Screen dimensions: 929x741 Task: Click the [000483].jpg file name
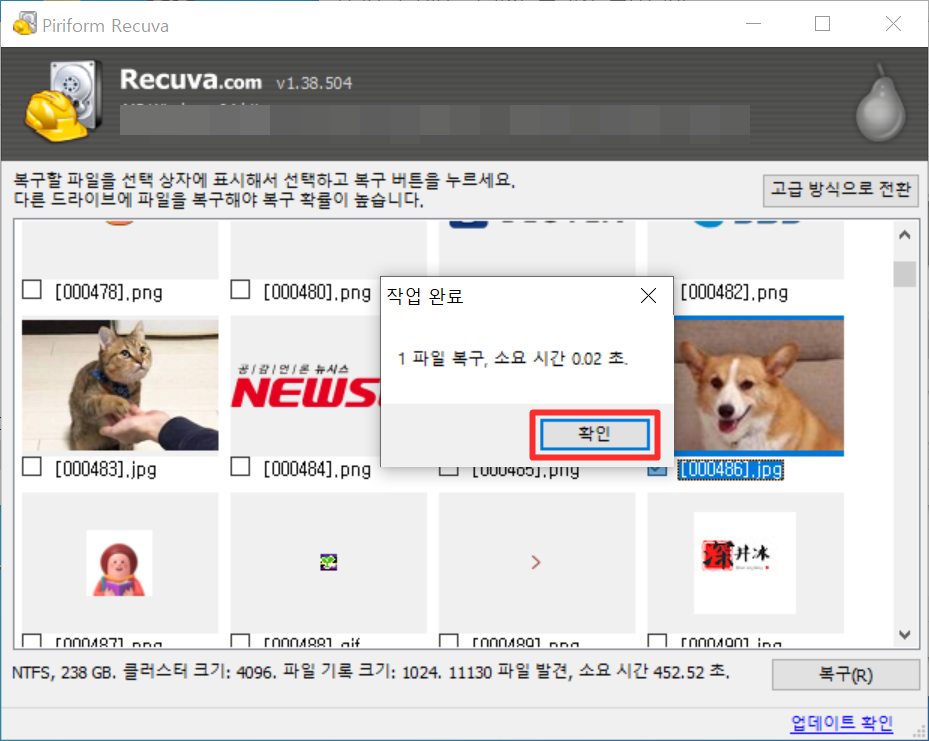click(x=105, y=470)
